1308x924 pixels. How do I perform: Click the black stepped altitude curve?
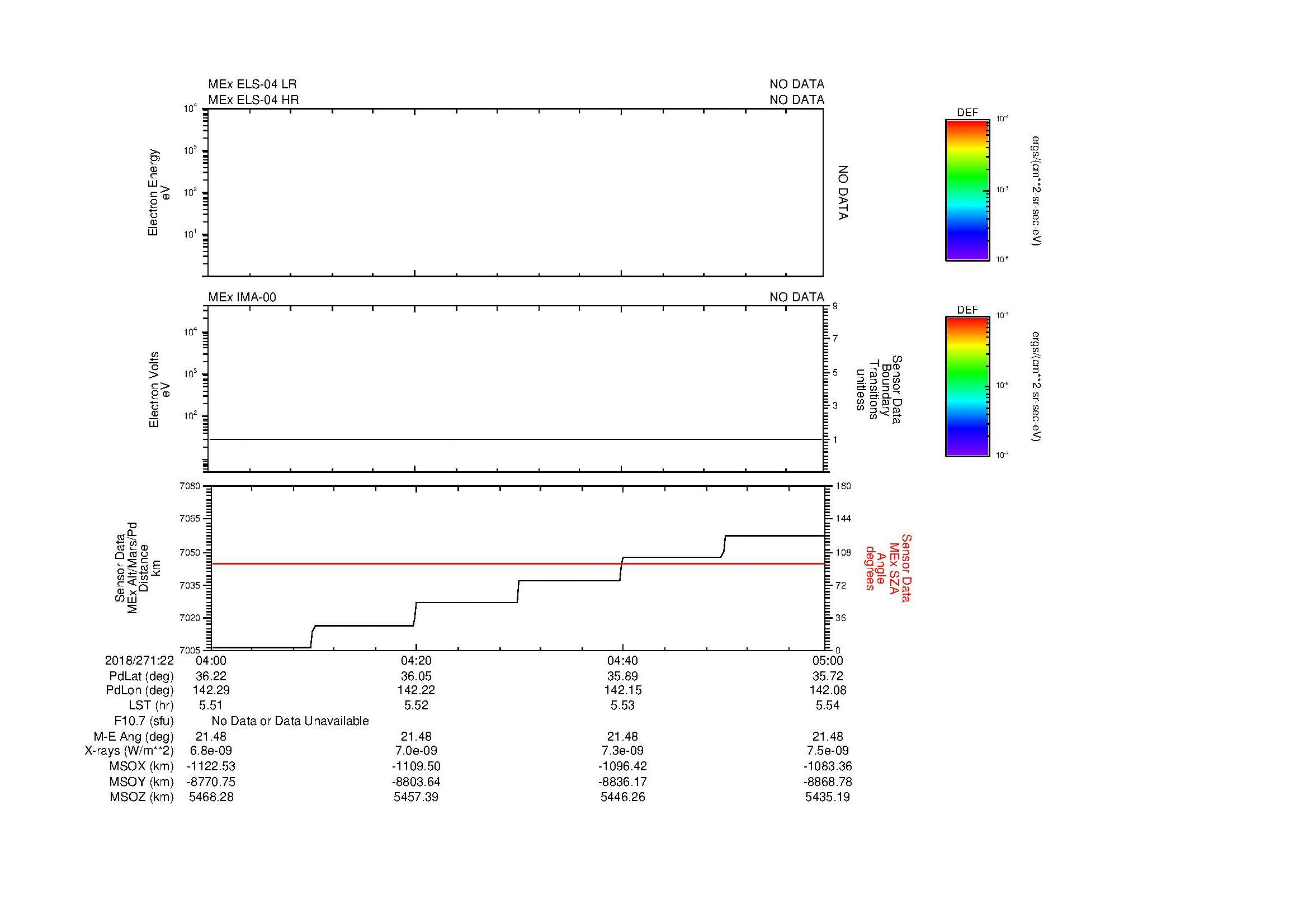click(517, 591)
